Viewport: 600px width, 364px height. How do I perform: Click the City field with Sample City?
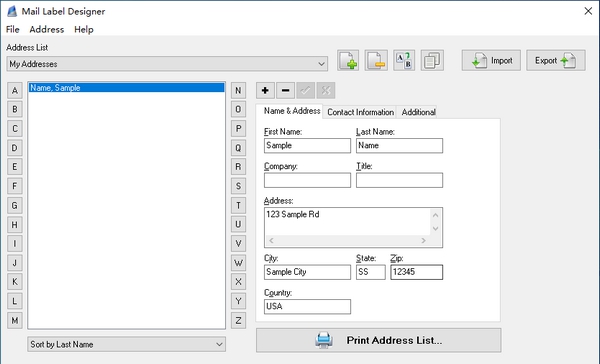point(307,272)
